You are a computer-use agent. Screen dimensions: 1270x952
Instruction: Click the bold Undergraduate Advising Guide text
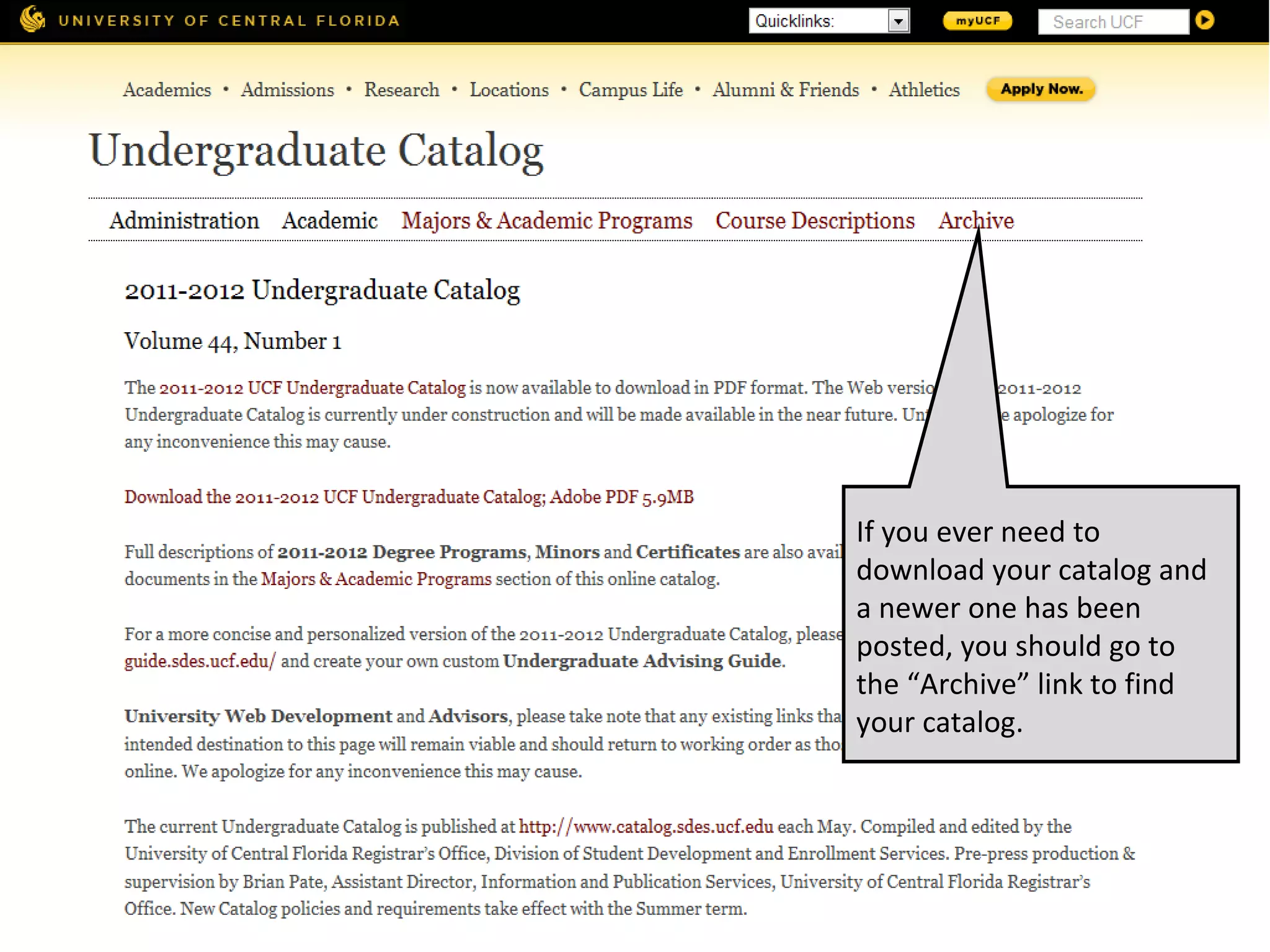point(642,661)
